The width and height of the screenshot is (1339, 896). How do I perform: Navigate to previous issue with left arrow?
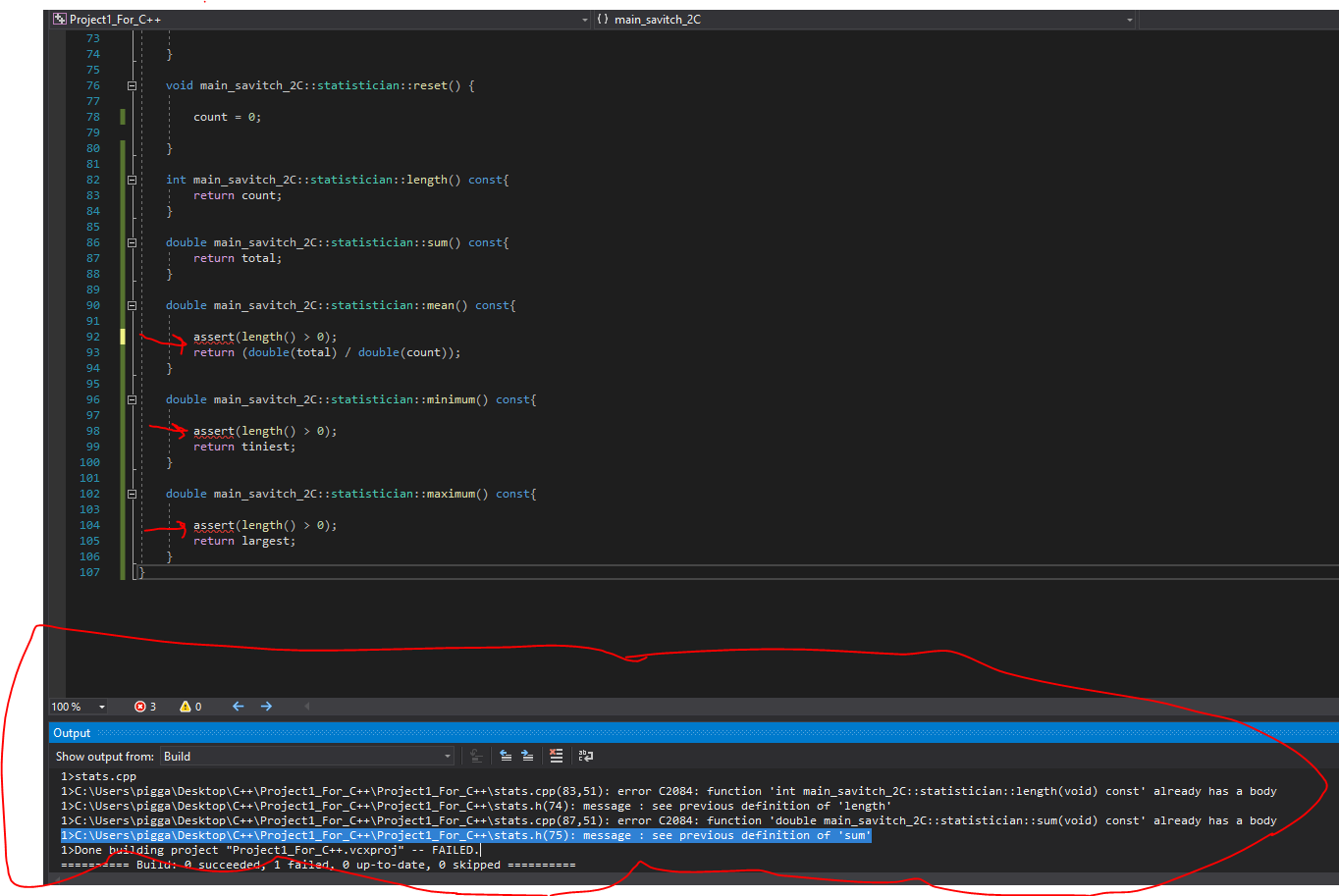point(238,707)
